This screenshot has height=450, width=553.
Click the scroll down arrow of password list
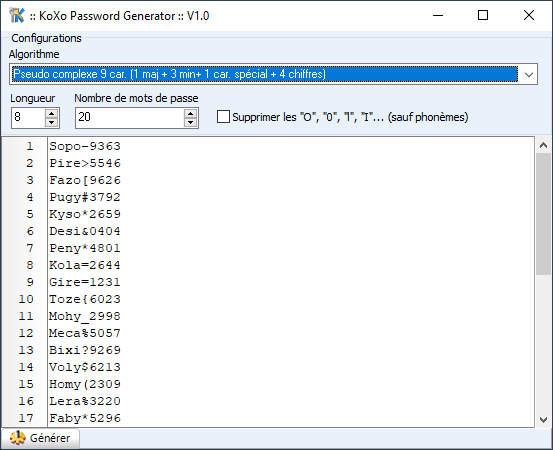[x=543, y=420]
